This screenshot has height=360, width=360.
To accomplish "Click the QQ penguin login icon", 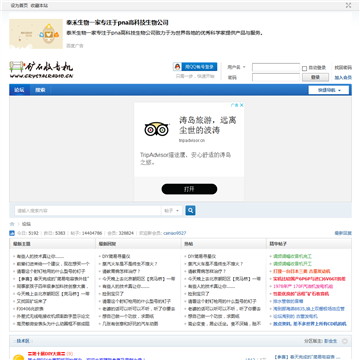I will pos(177,67).
